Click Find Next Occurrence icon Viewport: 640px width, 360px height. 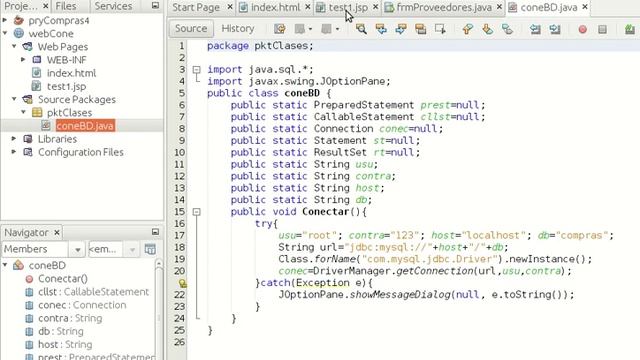[401, 29]
